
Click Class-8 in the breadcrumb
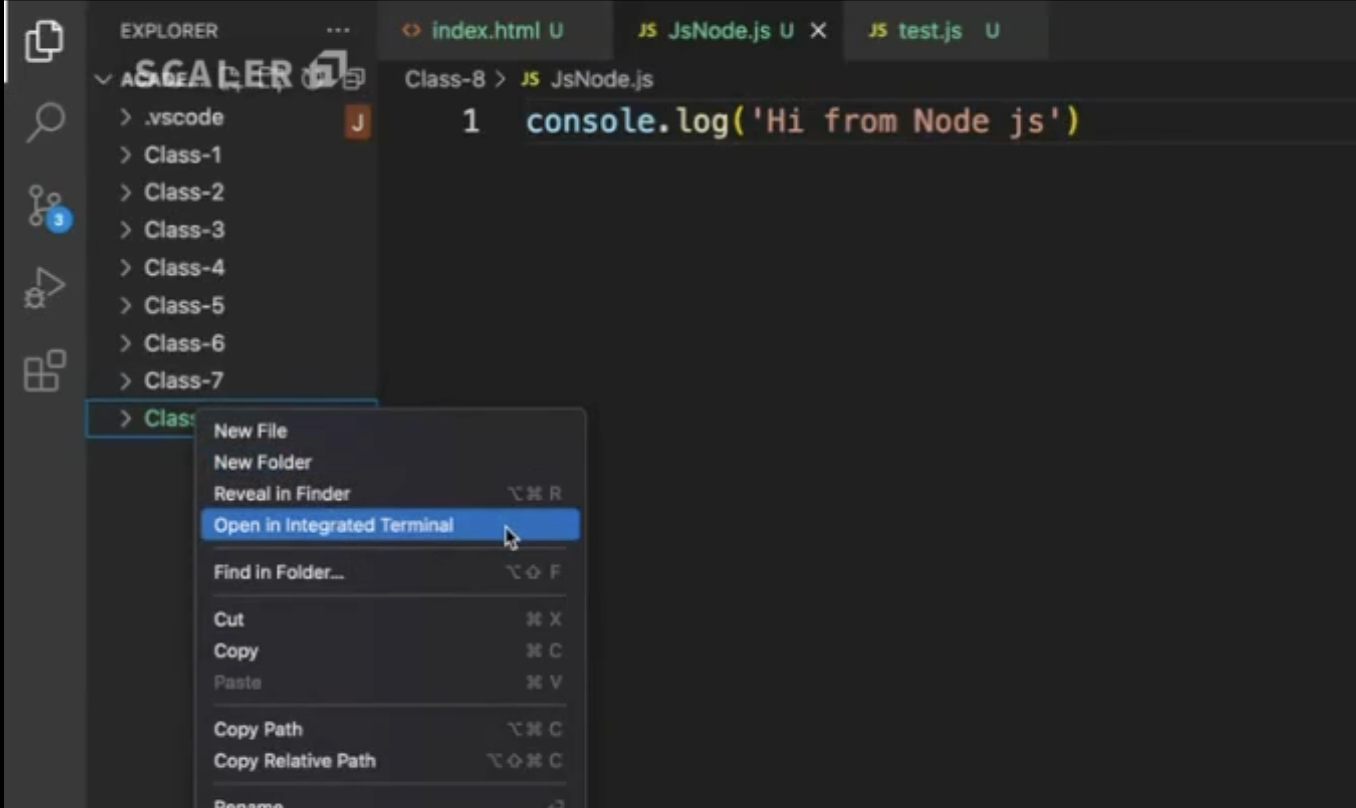[445, 79]
